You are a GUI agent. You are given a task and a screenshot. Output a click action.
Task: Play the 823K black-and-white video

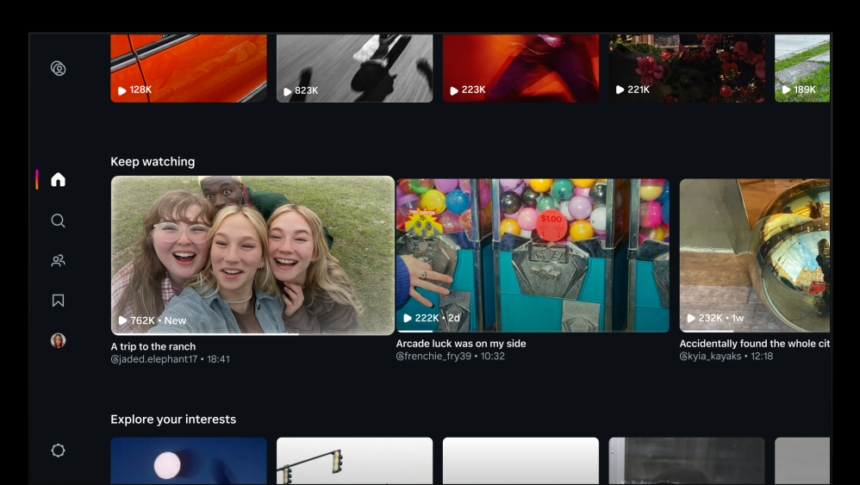pyautogui.click(x=354, y=68)
